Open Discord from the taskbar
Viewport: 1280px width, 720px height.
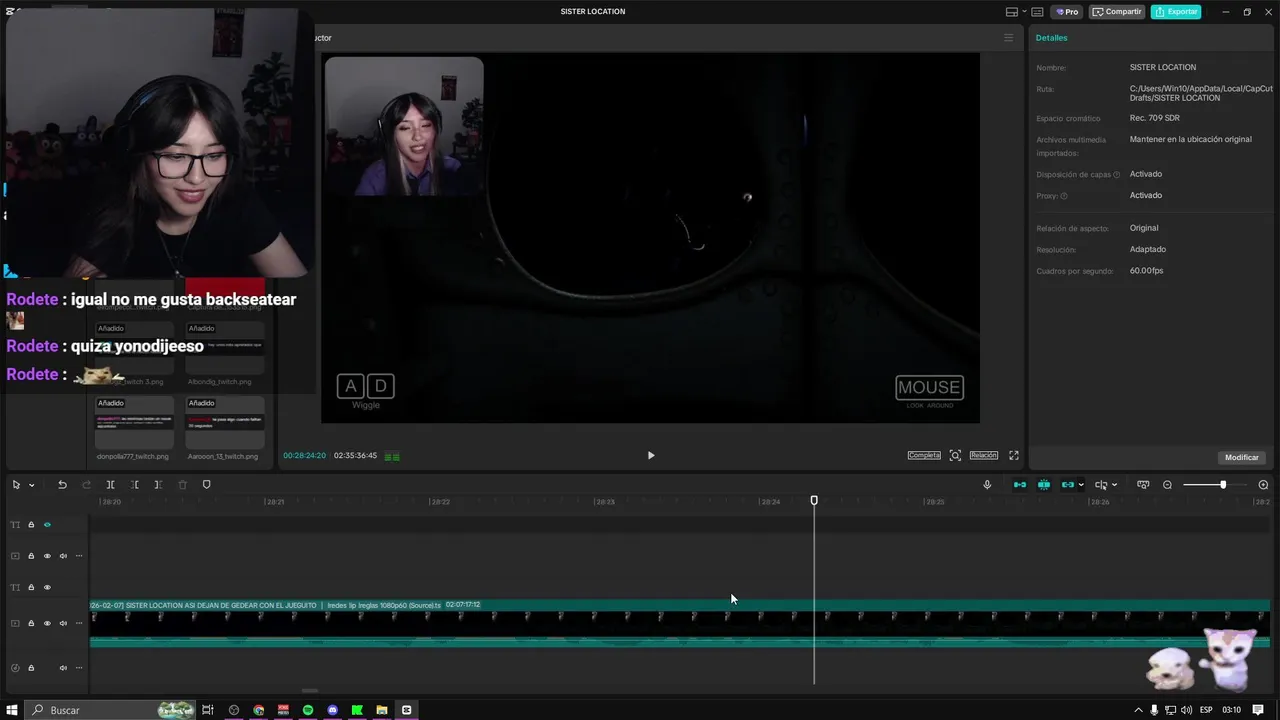click(x=333, y=710)
